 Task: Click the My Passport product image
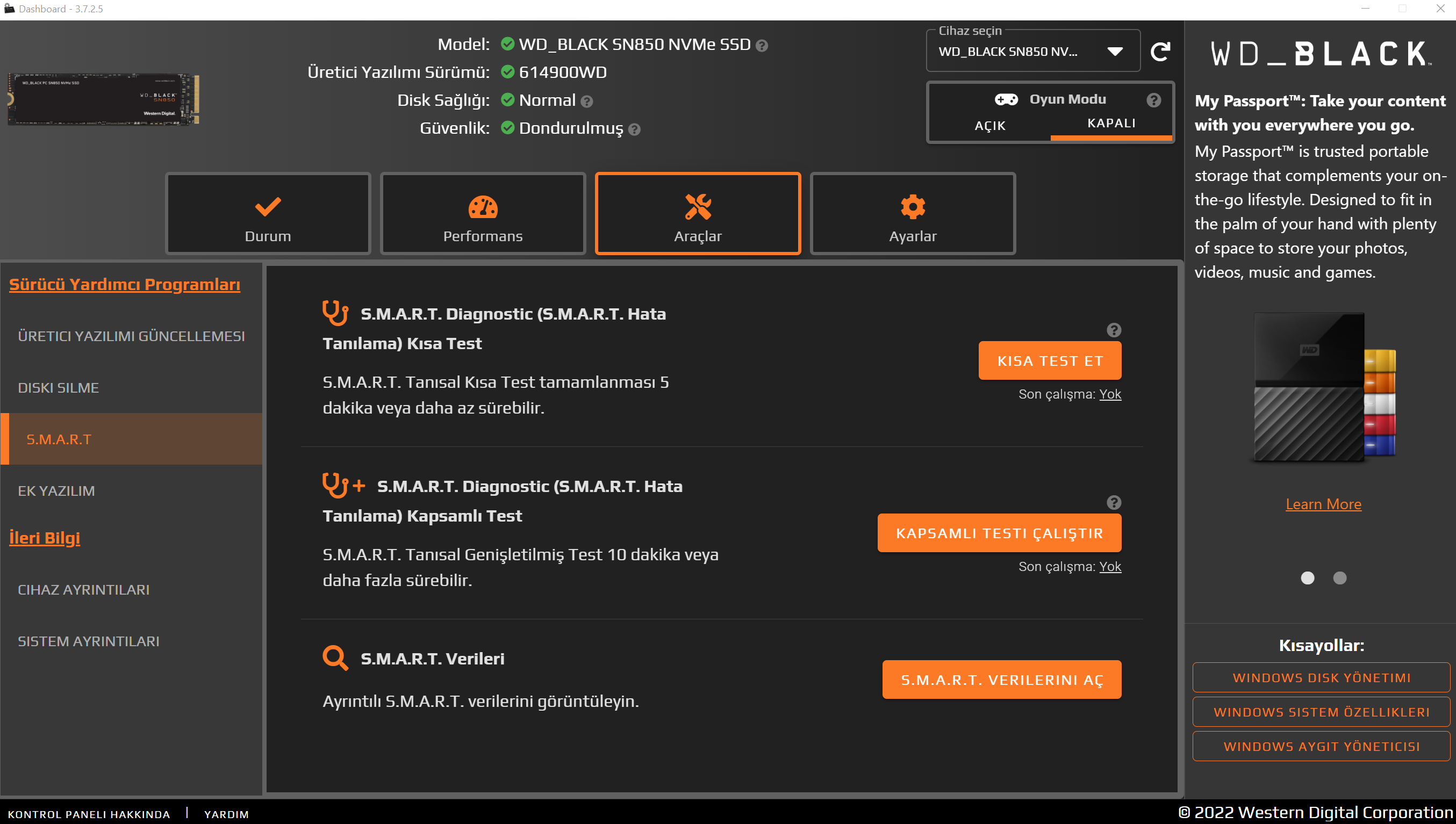[1323, 388]
